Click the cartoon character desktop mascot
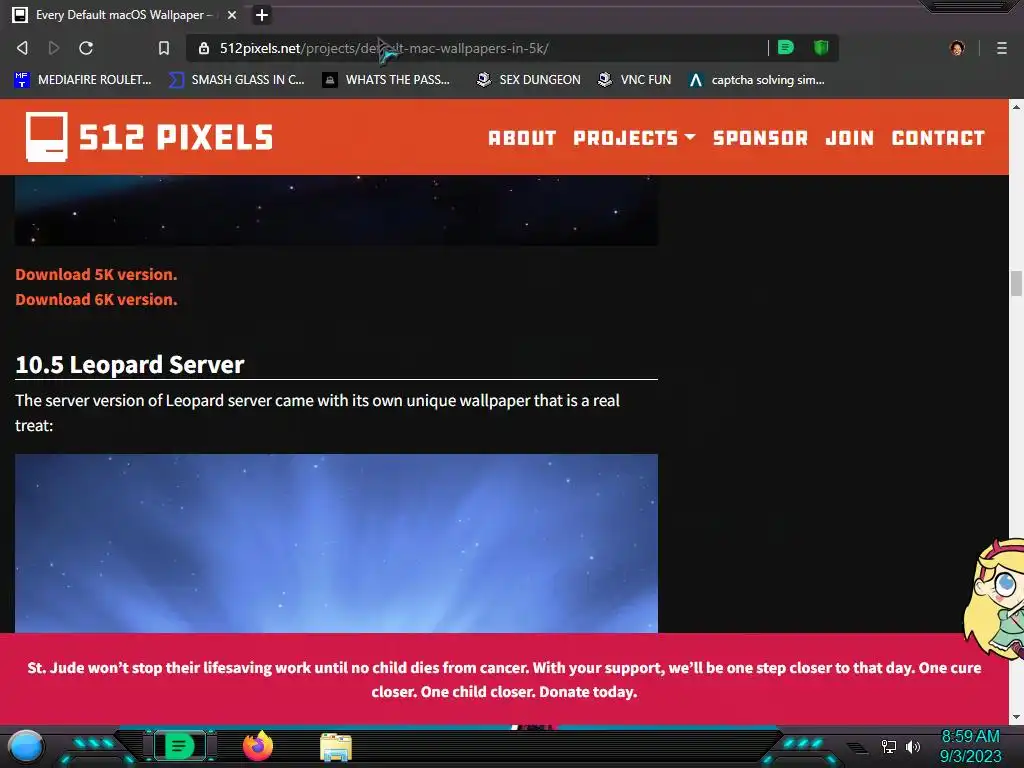Viewport: 1024px width, 768px height. coord(994,598)
